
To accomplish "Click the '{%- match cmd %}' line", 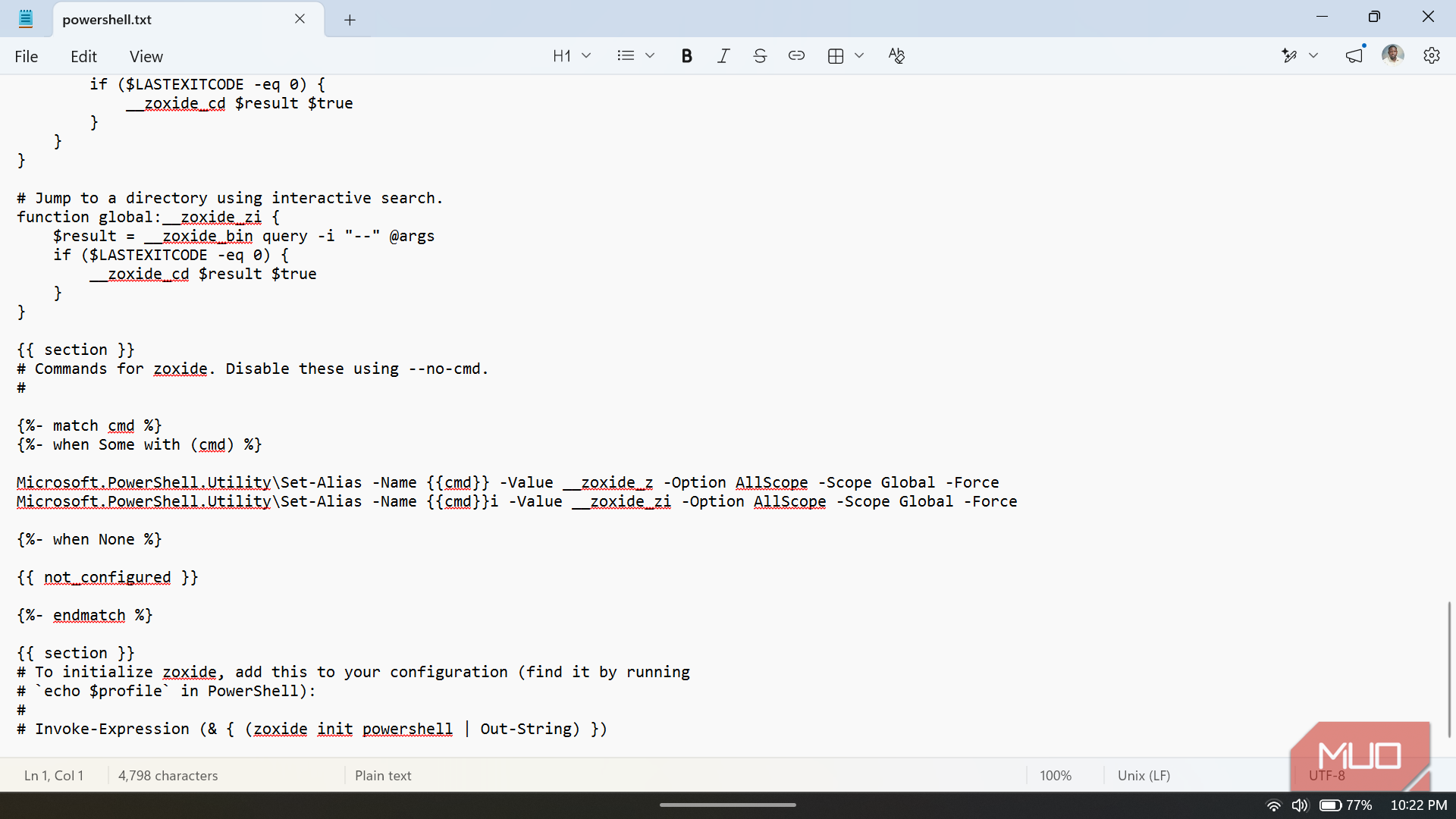I will [89, 425].
